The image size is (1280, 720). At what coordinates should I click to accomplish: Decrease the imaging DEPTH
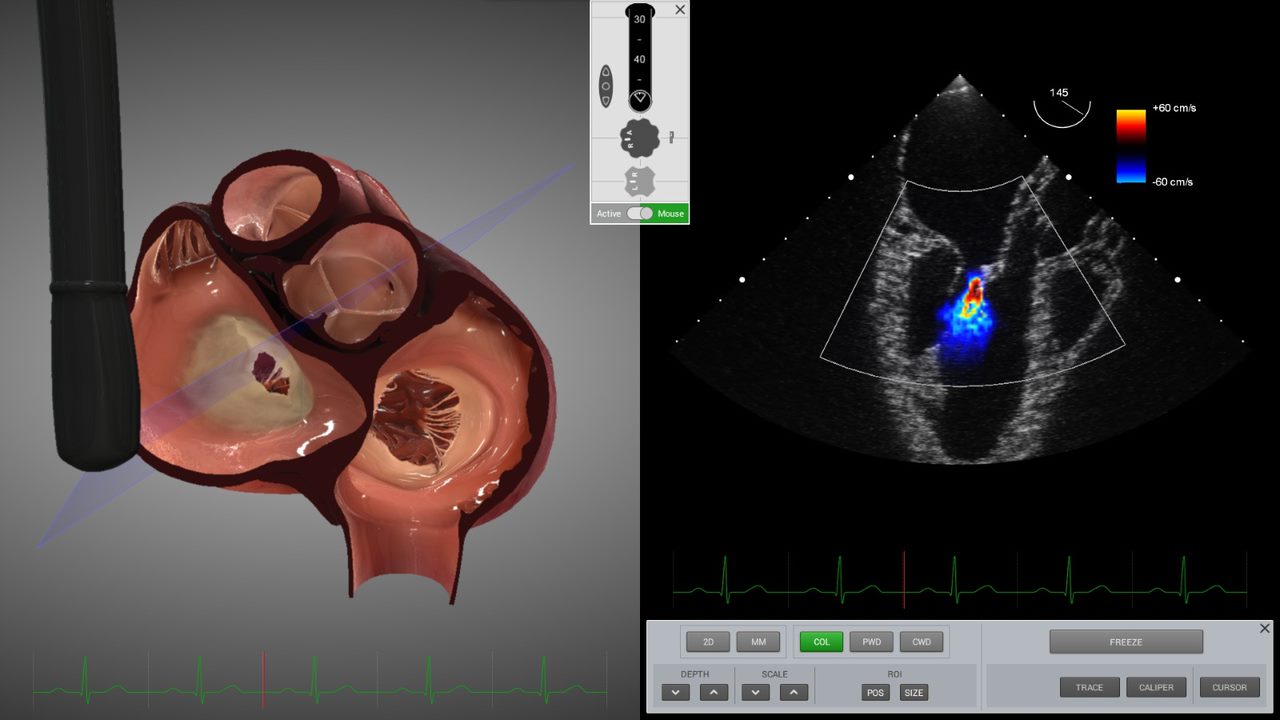[675, 692]
